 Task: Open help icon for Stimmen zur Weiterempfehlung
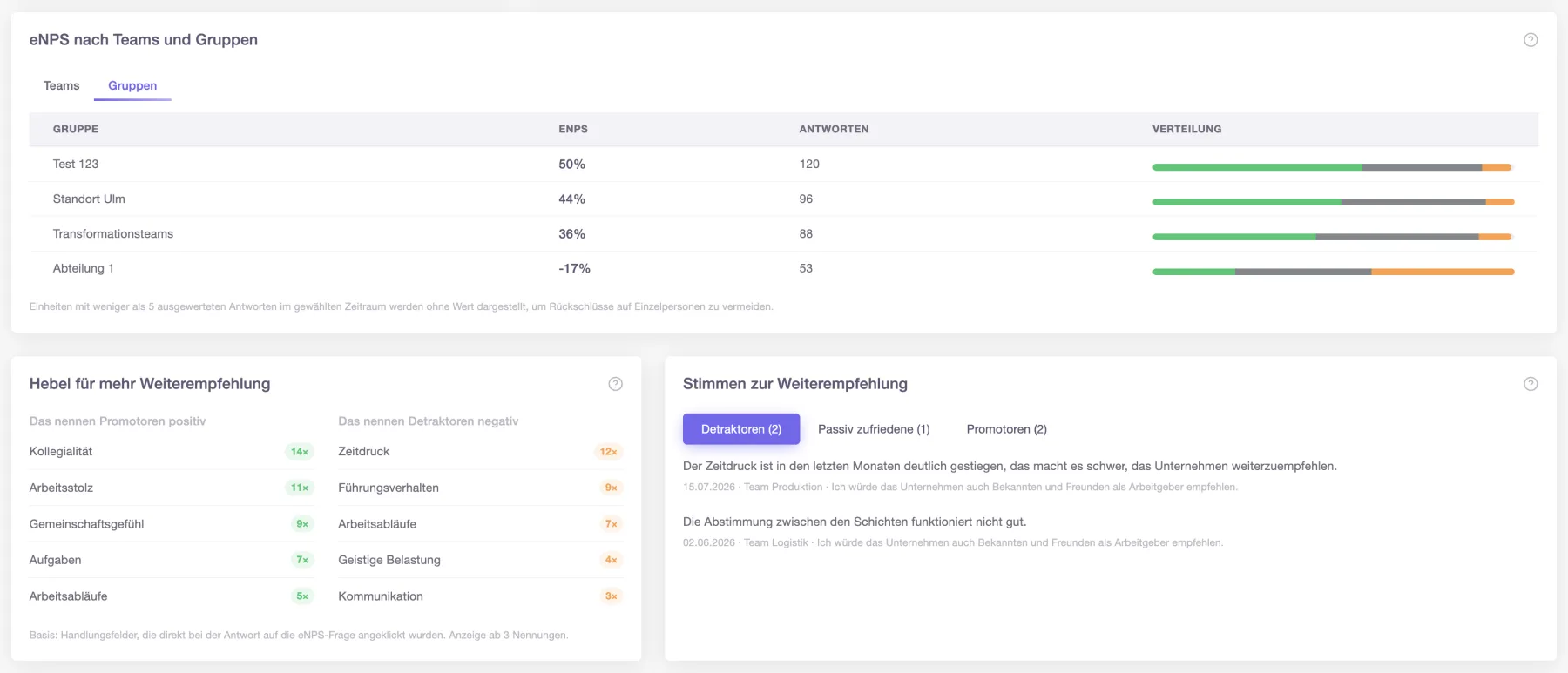1531,384
